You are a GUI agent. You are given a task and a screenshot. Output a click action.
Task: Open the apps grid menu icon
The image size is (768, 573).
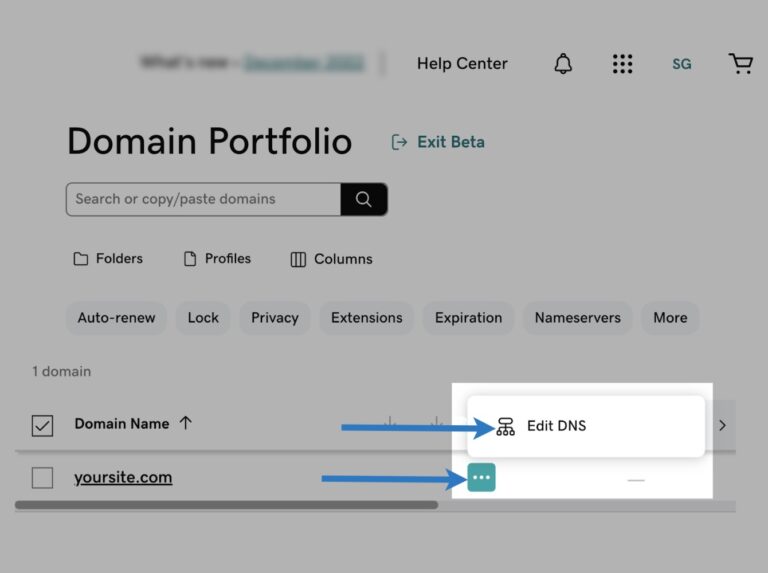[622, 64]
